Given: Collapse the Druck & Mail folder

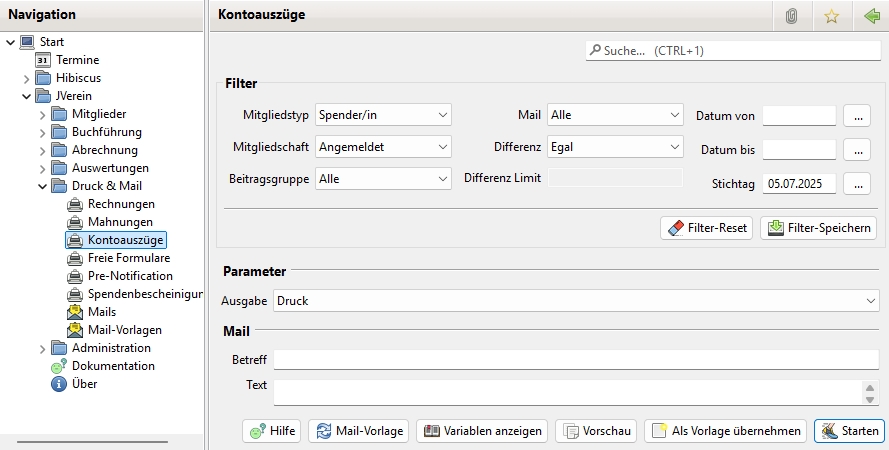Looking at the screenshot, I should [43, 186].
